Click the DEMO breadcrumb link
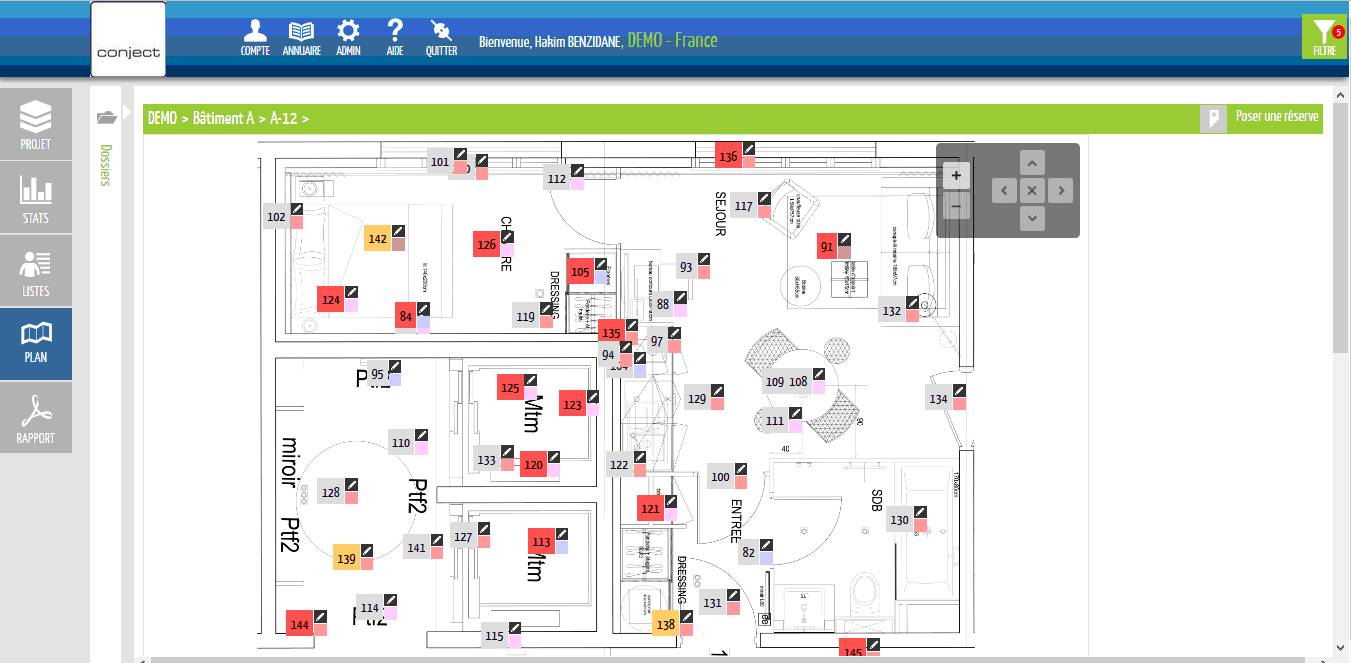1351x663 pixels. 162,118
